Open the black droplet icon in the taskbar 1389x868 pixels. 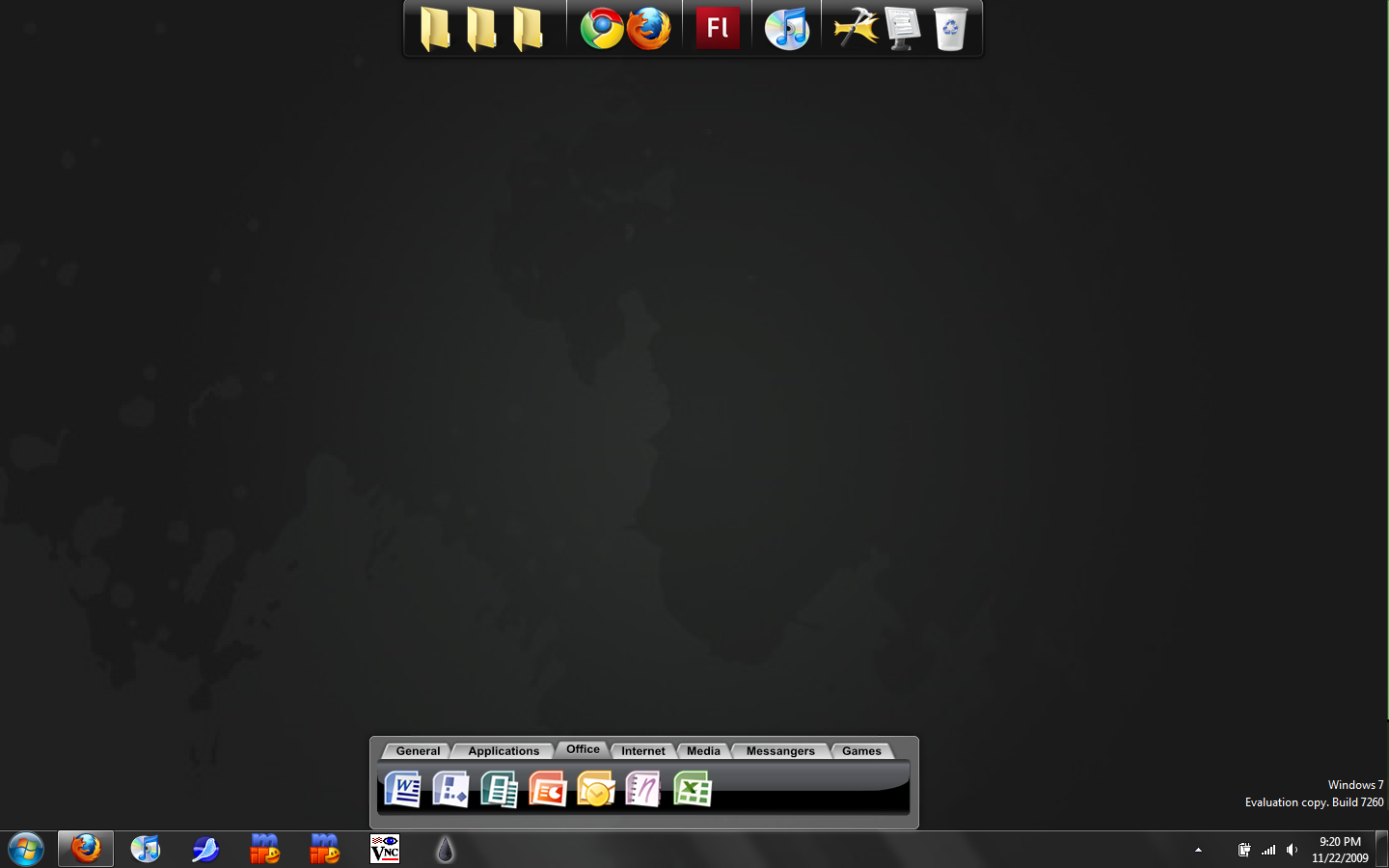(x=445, y=849)
